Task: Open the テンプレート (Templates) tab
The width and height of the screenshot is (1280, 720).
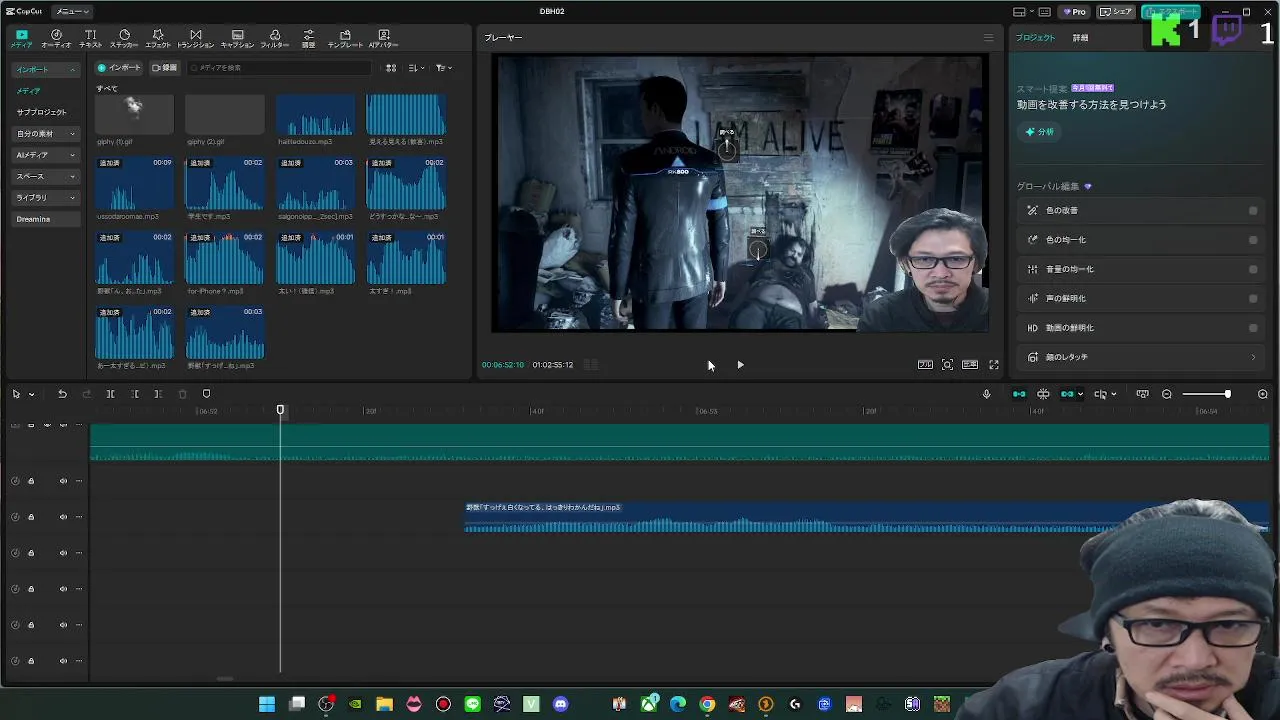Action: 345,39
